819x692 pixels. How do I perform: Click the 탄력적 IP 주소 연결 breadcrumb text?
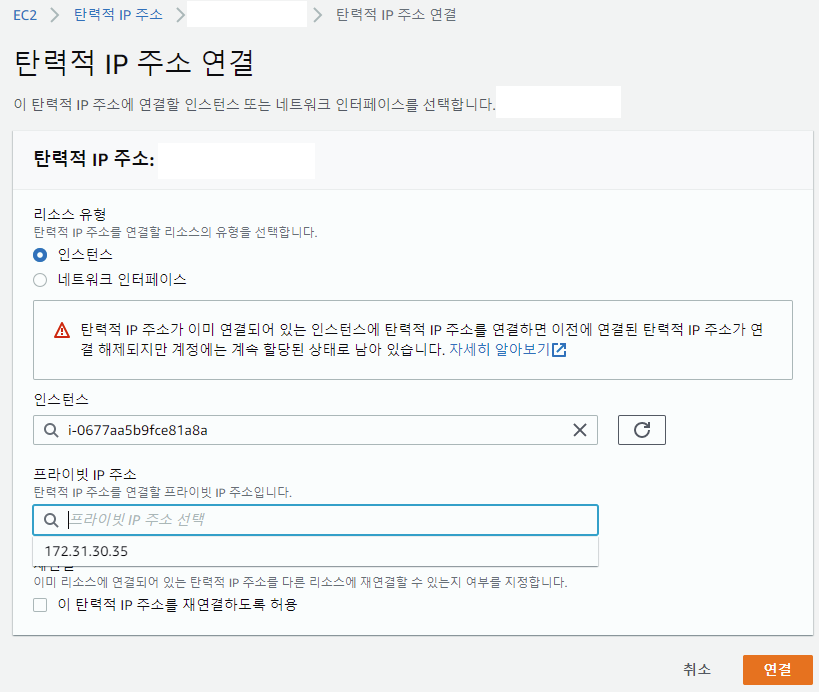[396, 15]
